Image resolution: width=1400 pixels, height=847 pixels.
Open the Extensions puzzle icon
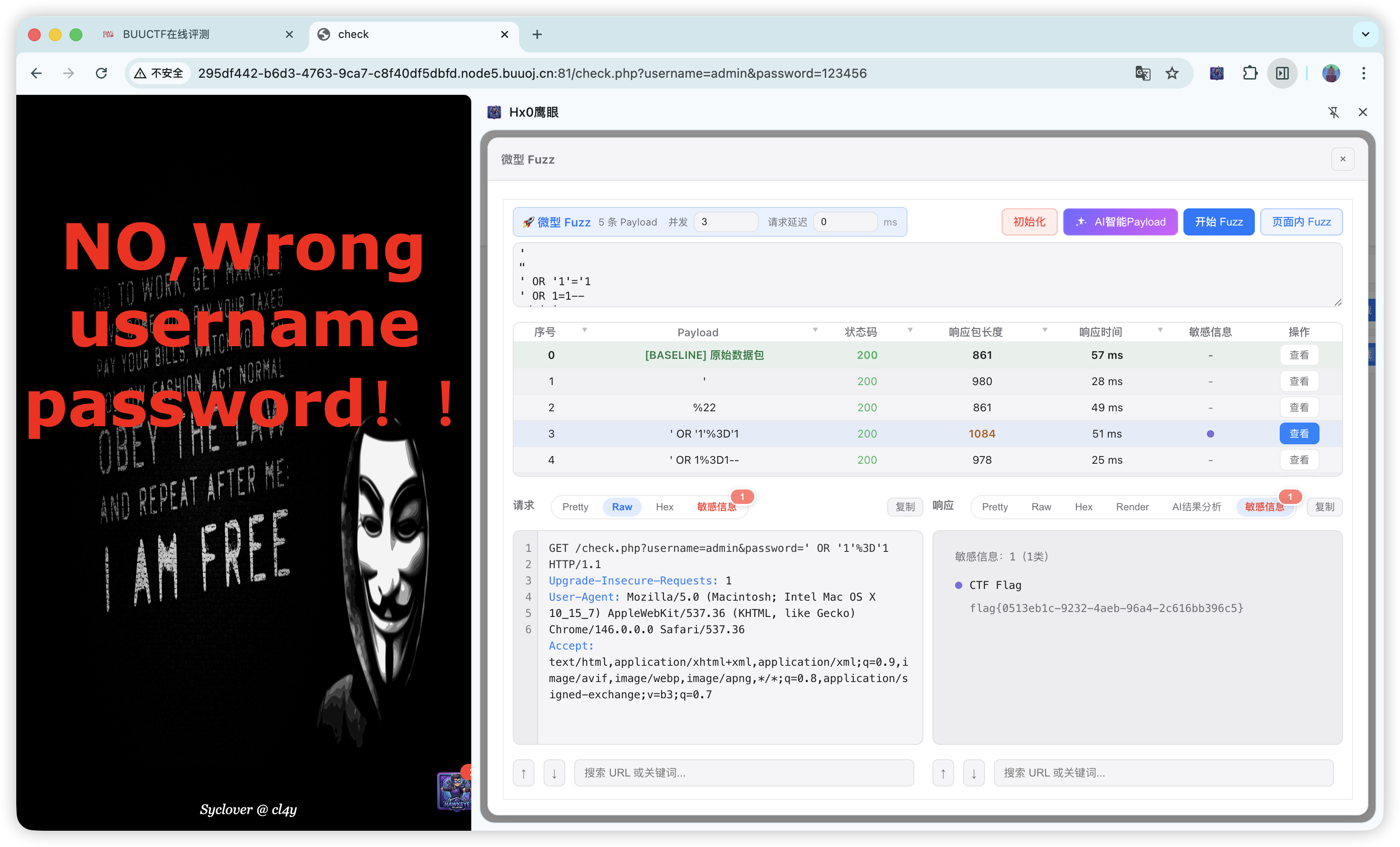(x=1249, y=73)
